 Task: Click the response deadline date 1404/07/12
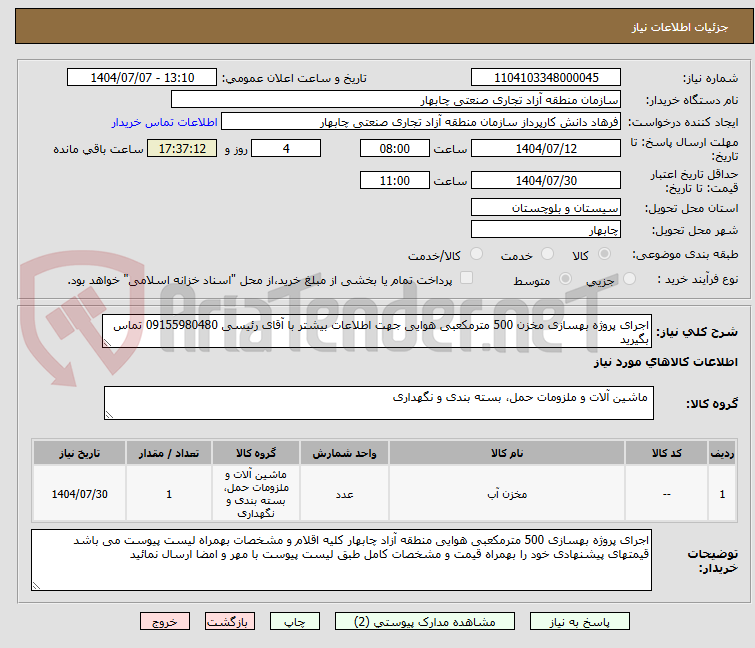546,148
